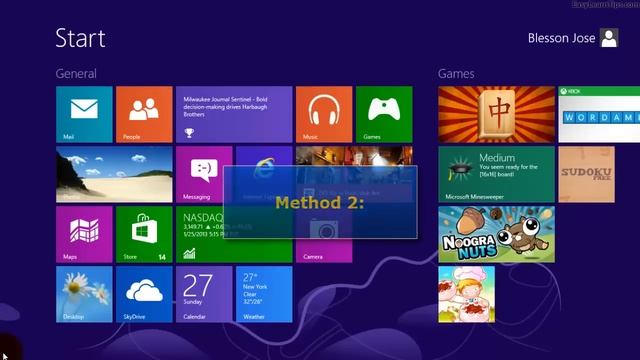Open the Weather tile for New York
The width and height of the screenshot is (640, 360).
click(x=264, y=294)
